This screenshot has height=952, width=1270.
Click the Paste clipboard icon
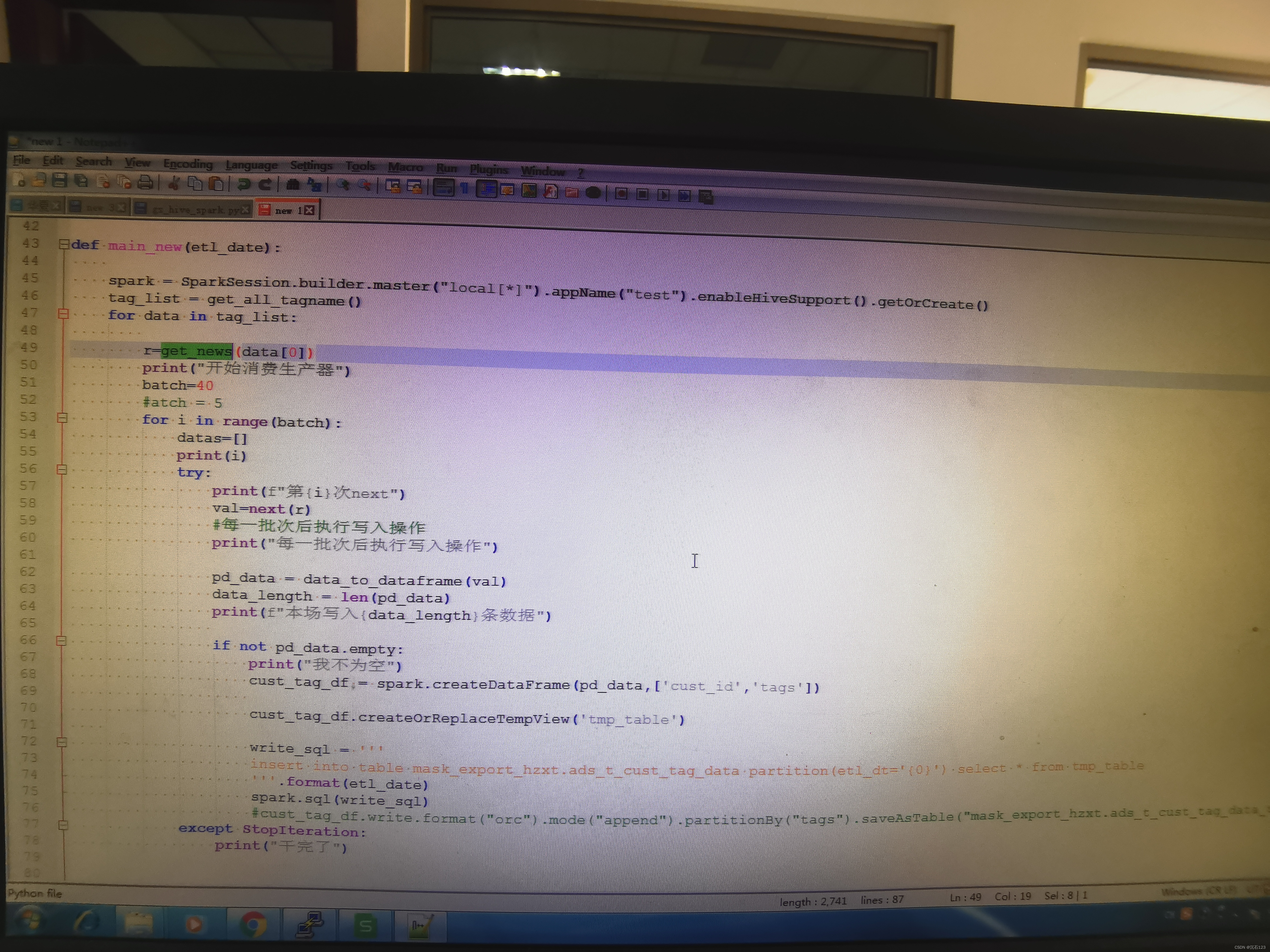pyautogui.click(x=216, y=184)
